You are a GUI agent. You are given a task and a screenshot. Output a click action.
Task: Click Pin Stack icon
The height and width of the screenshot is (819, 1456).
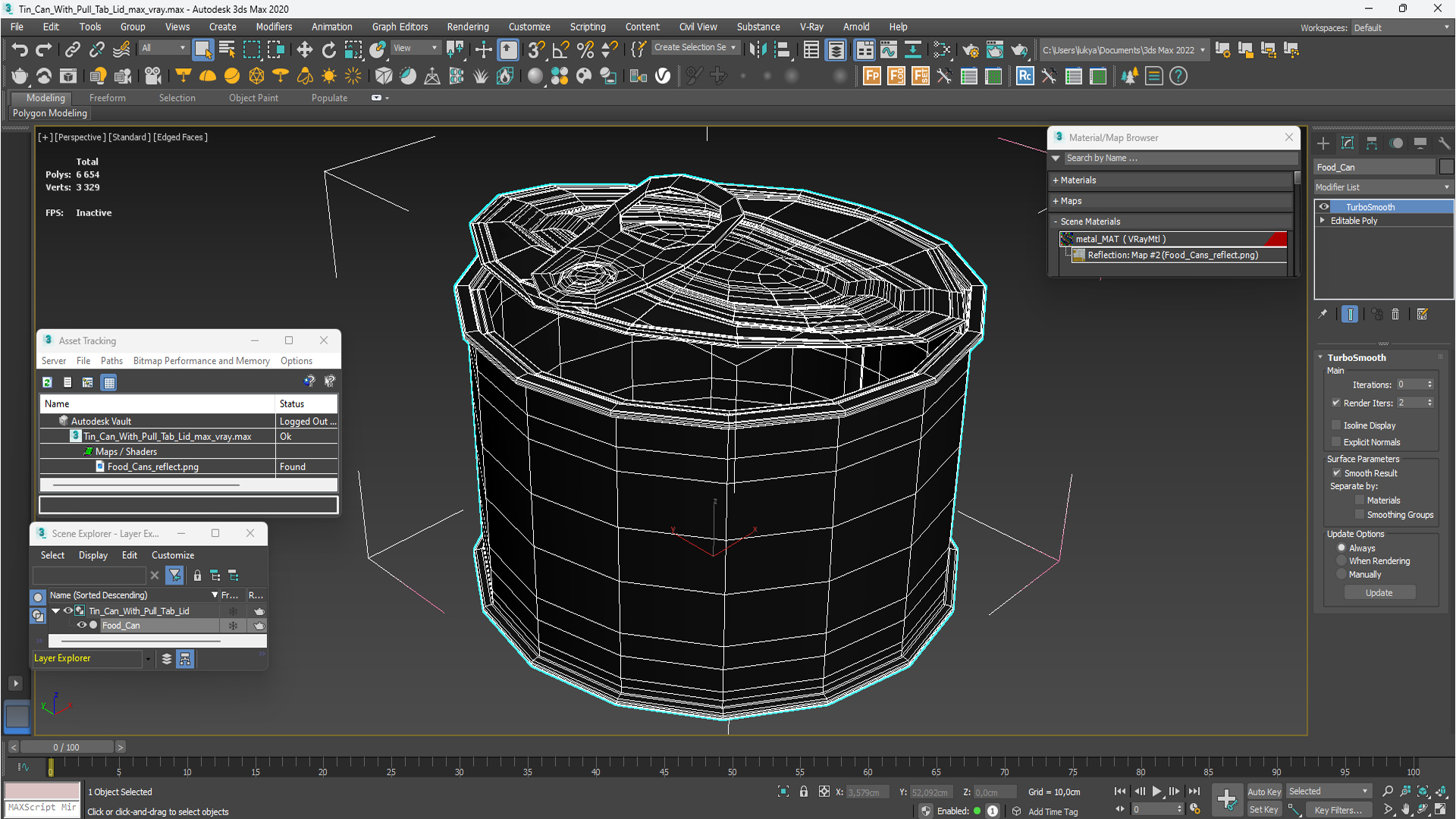pos(1323,314)
